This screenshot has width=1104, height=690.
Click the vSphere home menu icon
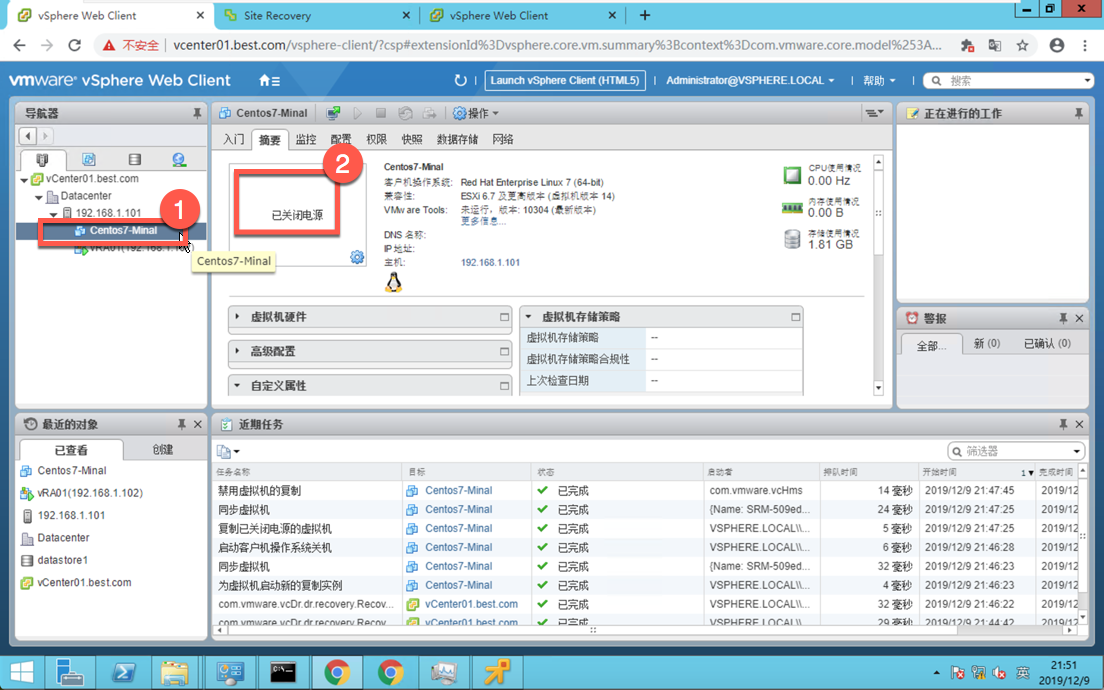click(270, 80)
